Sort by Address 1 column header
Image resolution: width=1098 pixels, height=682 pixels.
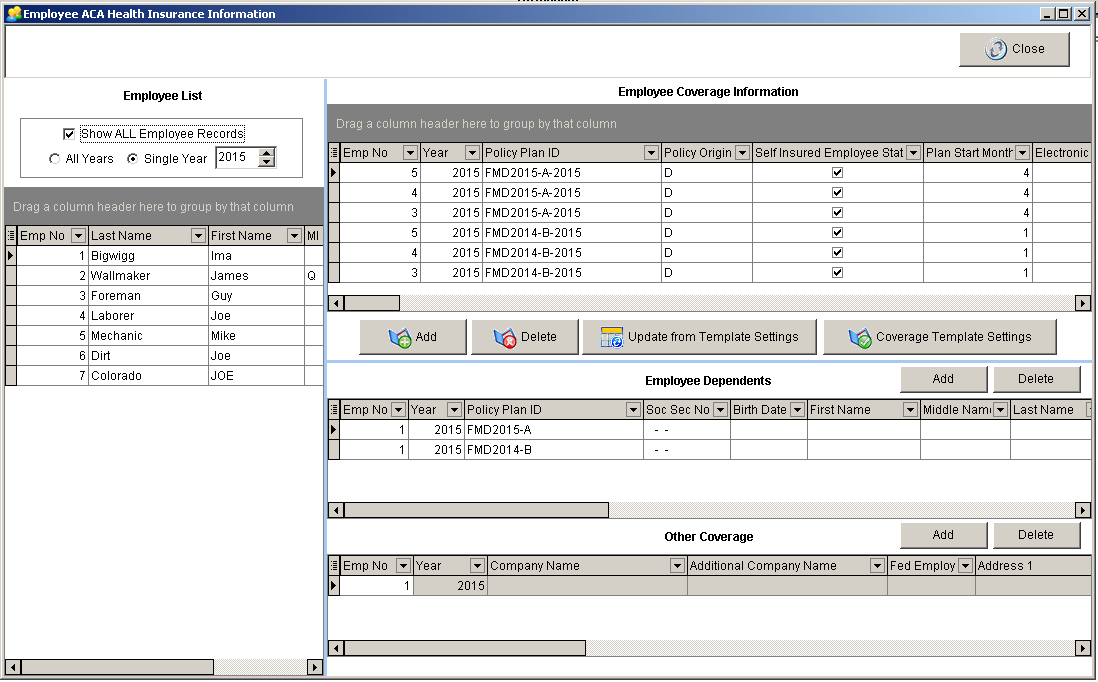1034,566
